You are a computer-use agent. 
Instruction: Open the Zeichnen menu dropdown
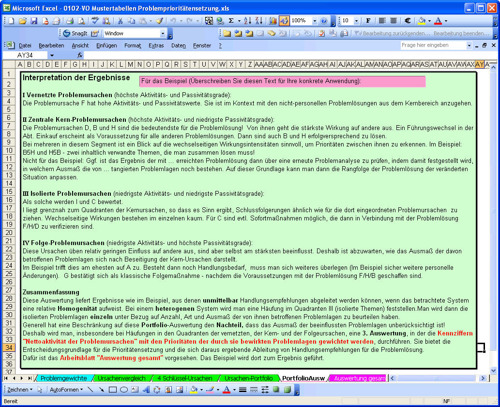tap(20, 390)
